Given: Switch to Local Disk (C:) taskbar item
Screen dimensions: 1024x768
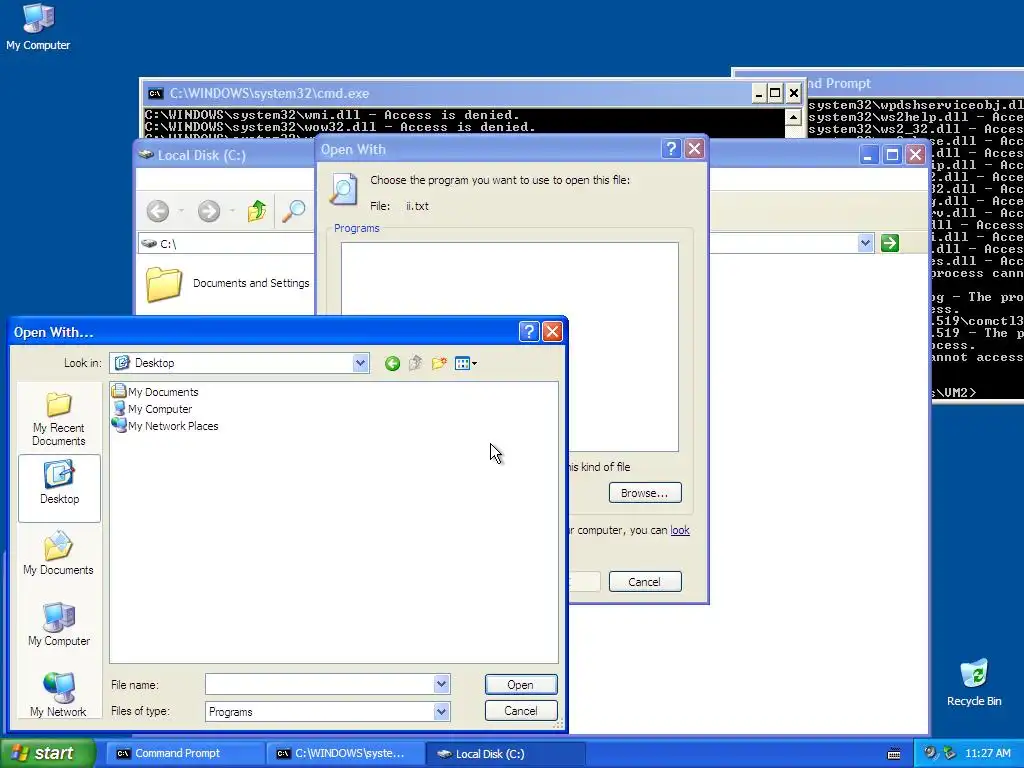Looking at the screenshot, I should coord(505,754).
